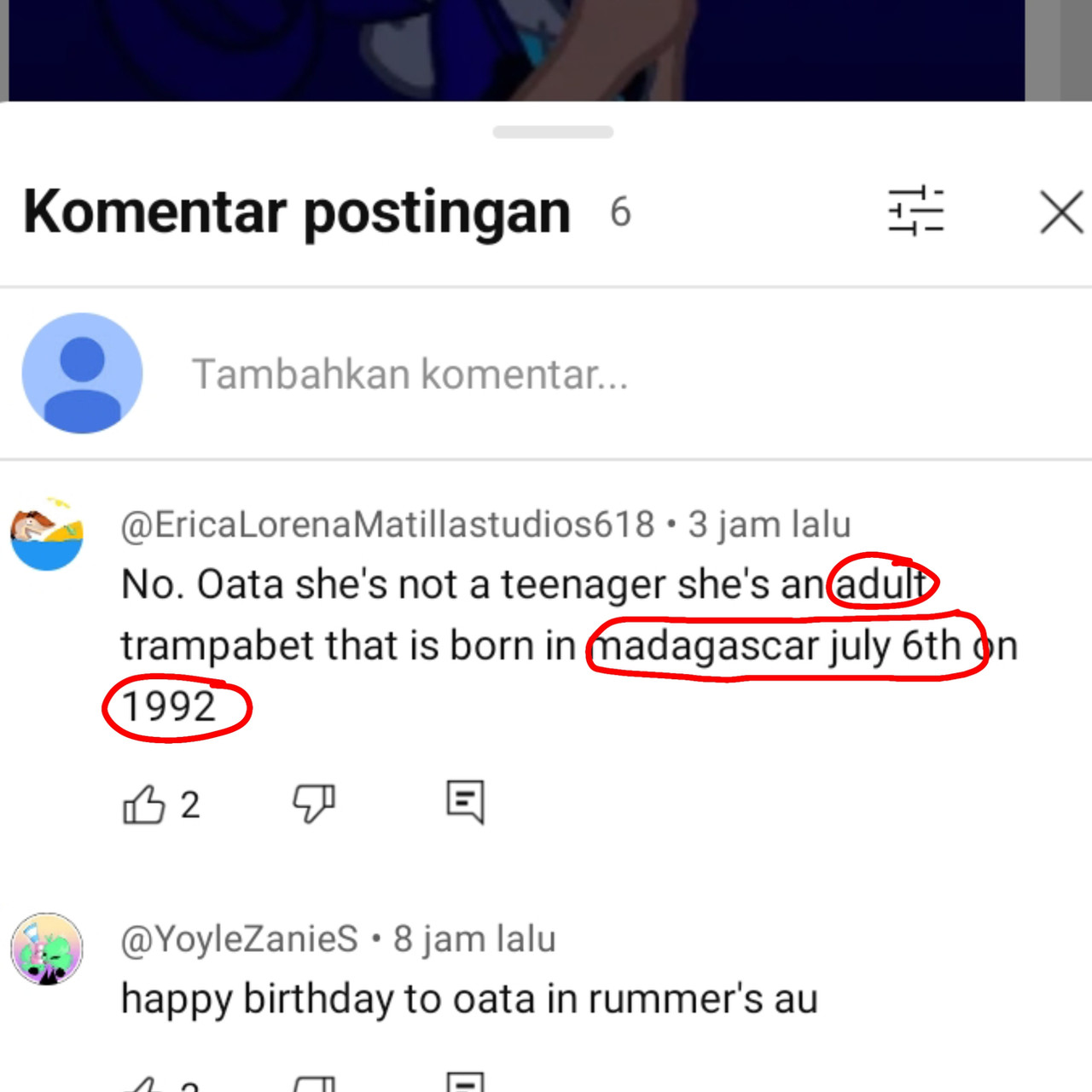Tap the happy birthday to oata comment
Viewport: 1092px width, 1092px height.
(x=469, y=999)
